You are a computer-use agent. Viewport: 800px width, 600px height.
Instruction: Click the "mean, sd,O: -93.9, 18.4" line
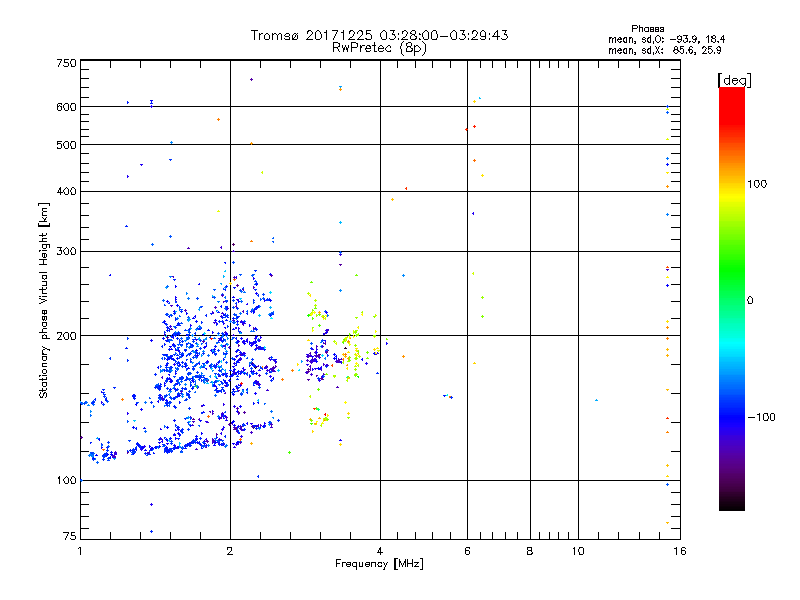(666, 39)
